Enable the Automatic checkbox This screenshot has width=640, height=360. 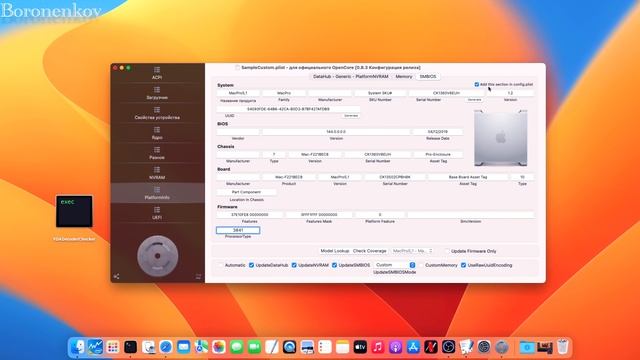pyautogui.click(x=220, y=265)
